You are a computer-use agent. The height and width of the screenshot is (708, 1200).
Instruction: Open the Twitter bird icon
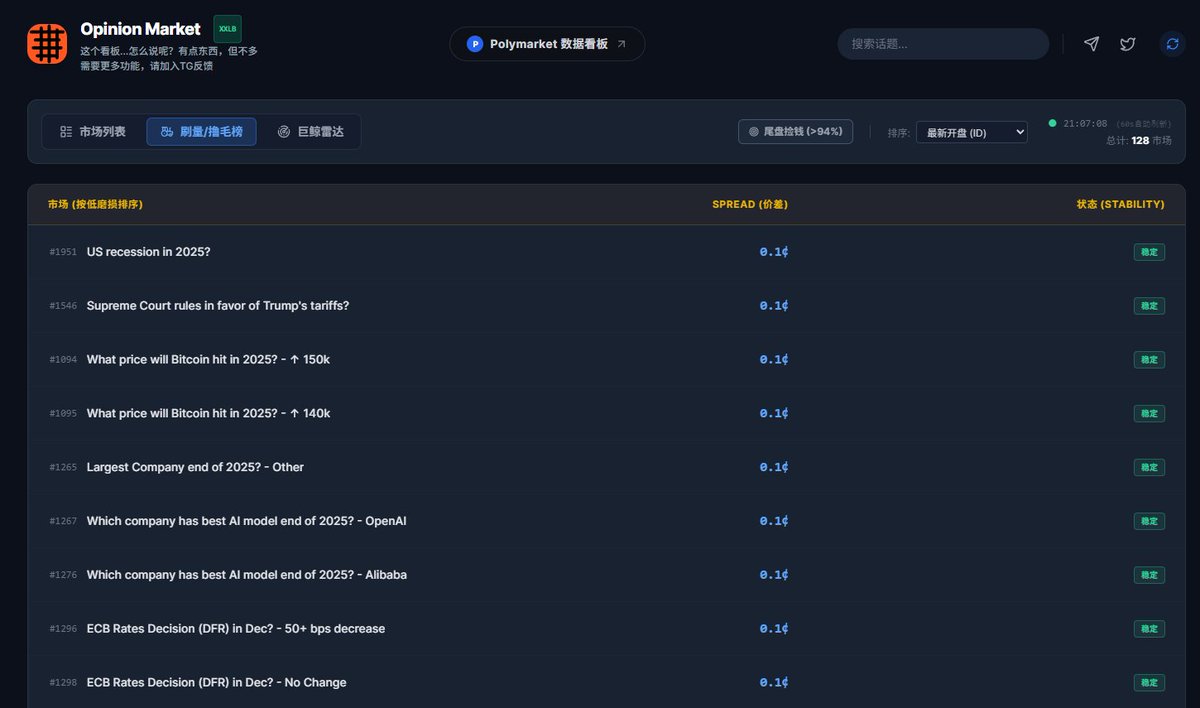[1127, 44]
